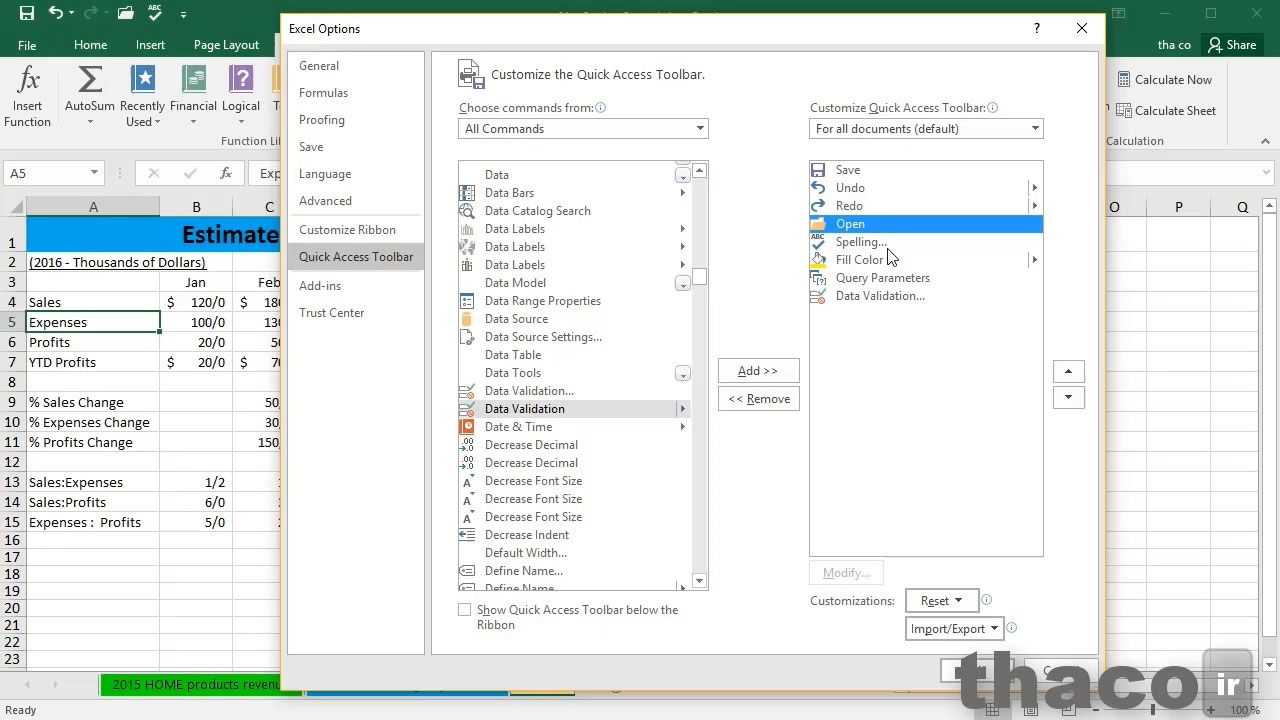This screenshot has height=720, width=1280.
Task: Click the dialog Help question mark
Action: point(1037,29)
